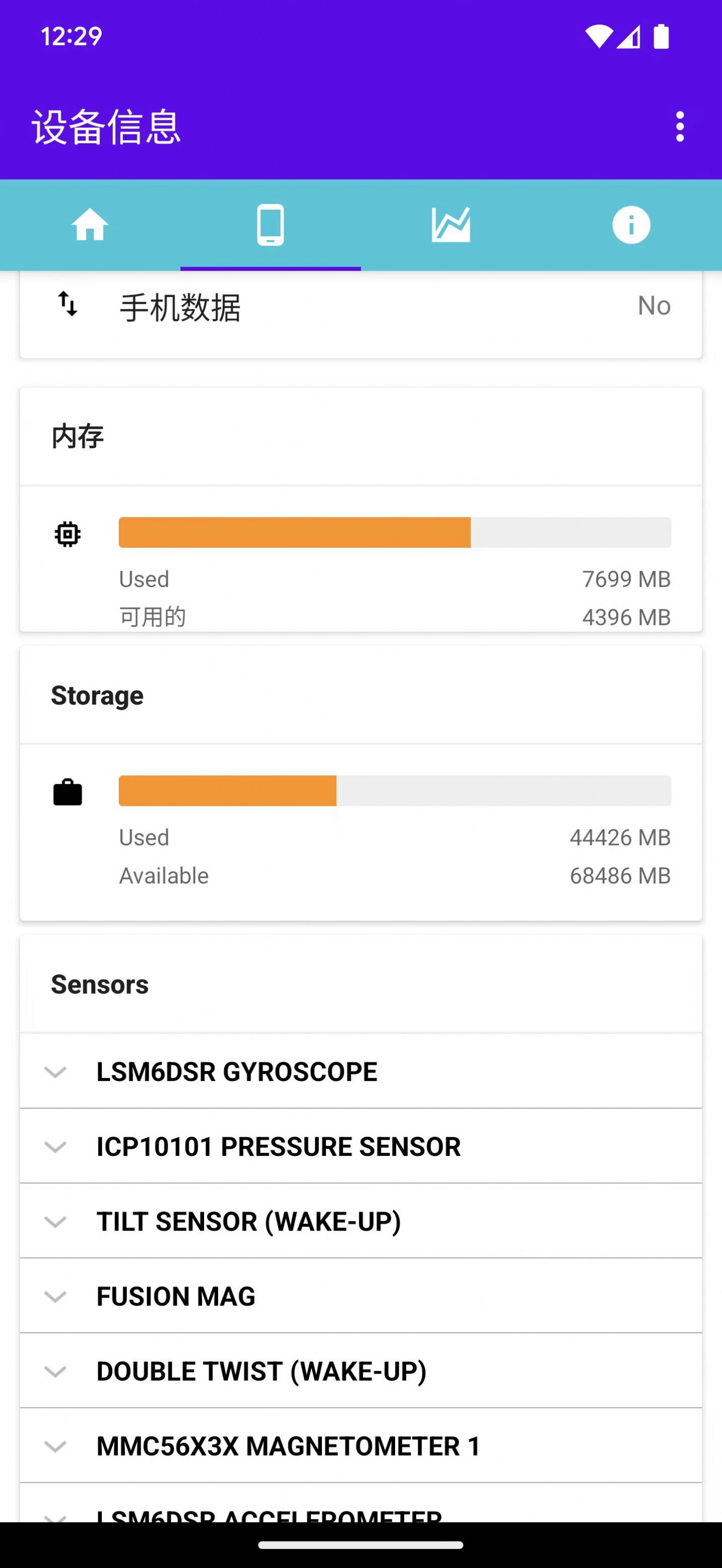Expand ICP10101 PRESSURE SENSOR entry
This screenshot has width=722, height=1568.
coord(55,1147)
